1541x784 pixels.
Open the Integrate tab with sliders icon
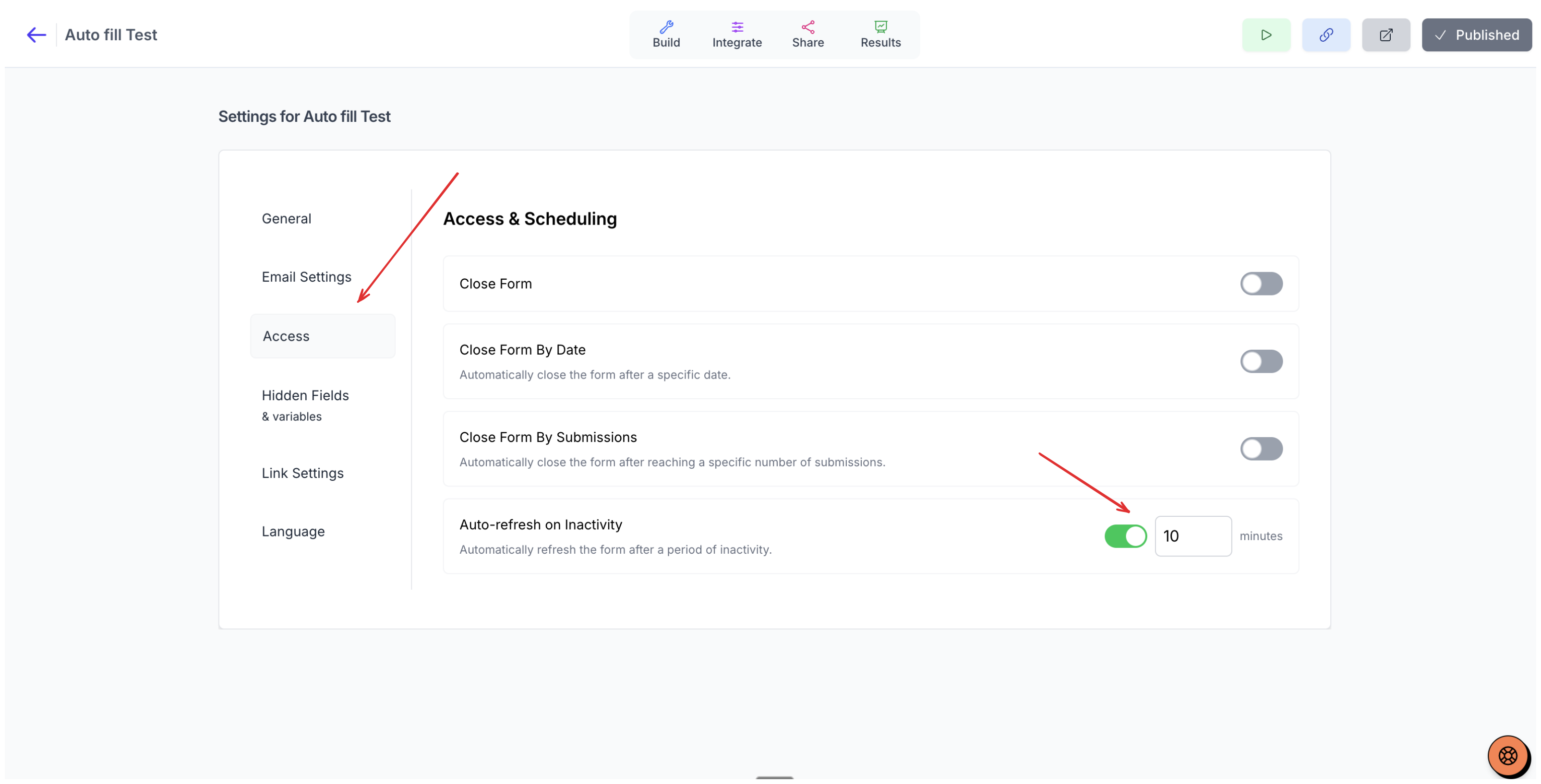point(736,35)
